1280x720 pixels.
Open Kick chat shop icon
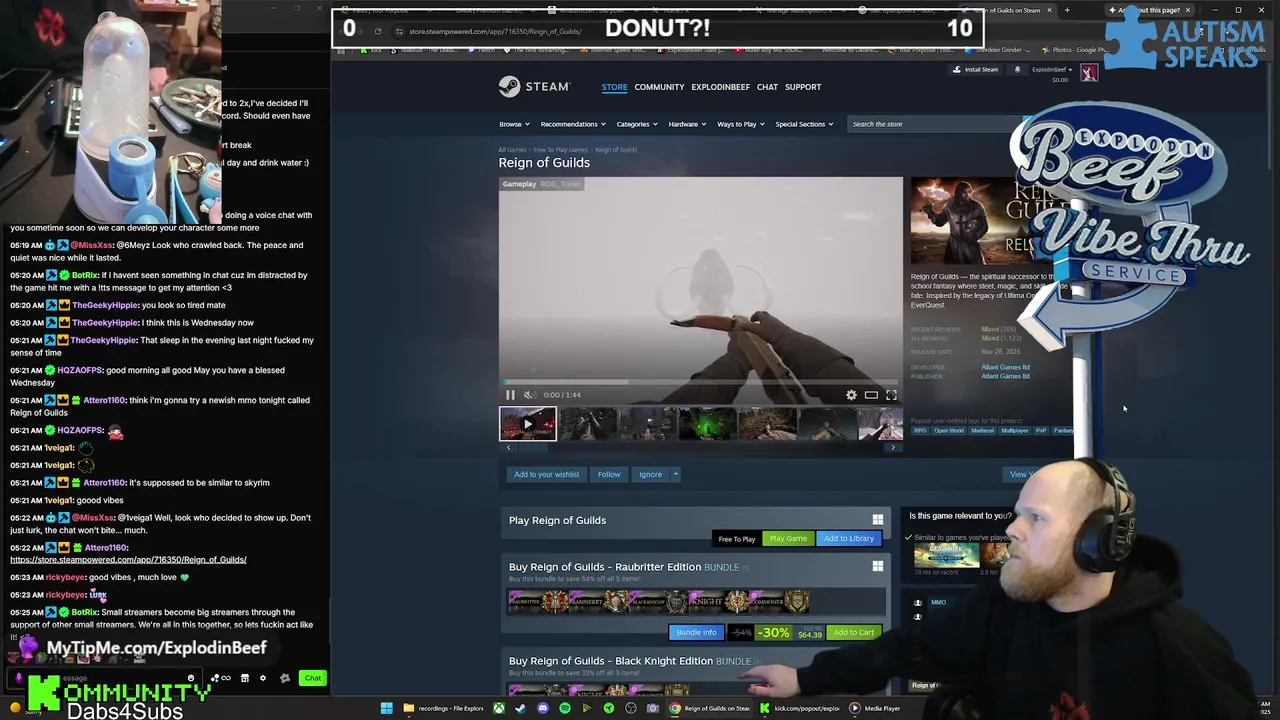[x=244, y=678]
